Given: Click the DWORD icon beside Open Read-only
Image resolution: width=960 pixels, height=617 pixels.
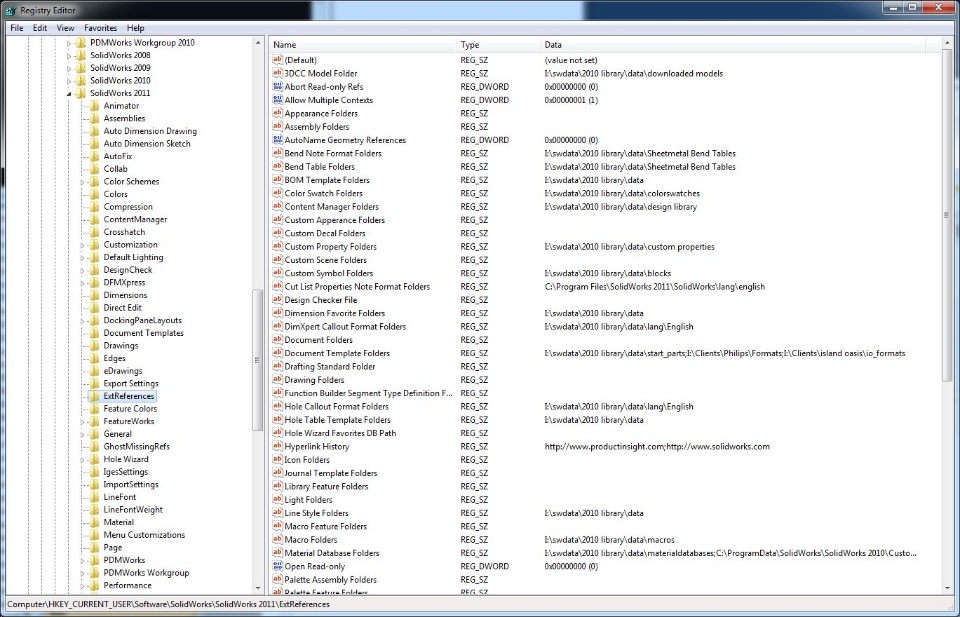Looking at the screenshot, I should (277, 566).
